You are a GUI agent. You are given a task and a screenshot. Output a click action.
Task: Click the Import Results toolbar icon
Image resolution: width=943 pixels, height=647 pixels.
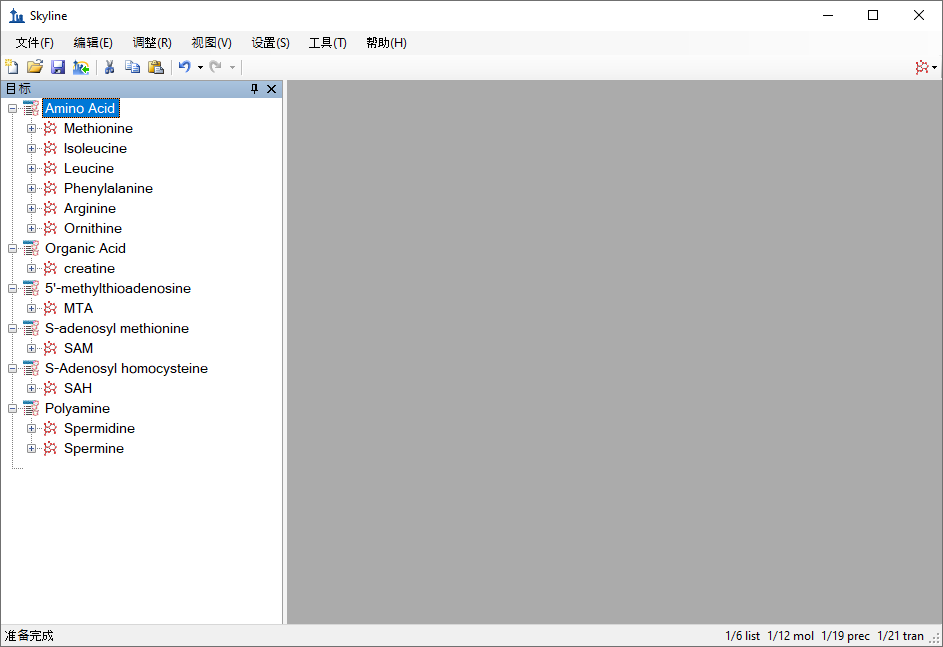[x=81, y=67]
